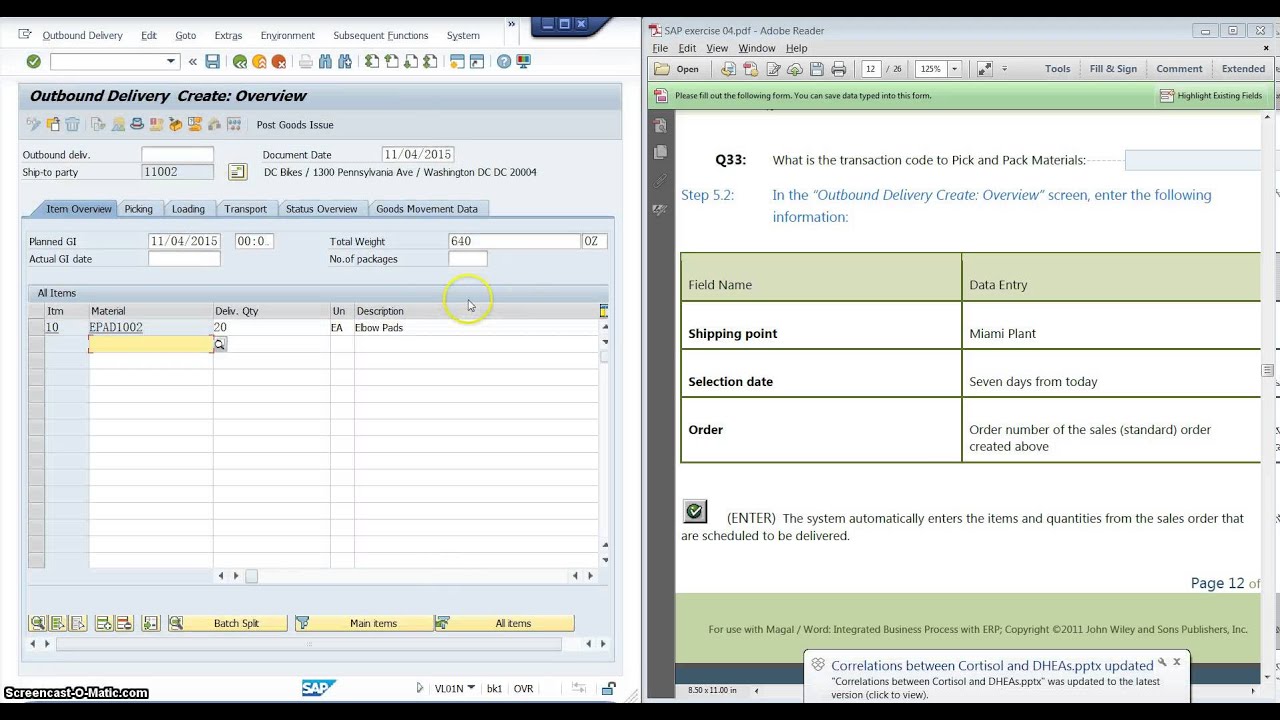Image resolution: width=1280 pixels, height=720 pixels.
Task: Click the SAP Find binoculars icon
Action: (x=326, y=62)
